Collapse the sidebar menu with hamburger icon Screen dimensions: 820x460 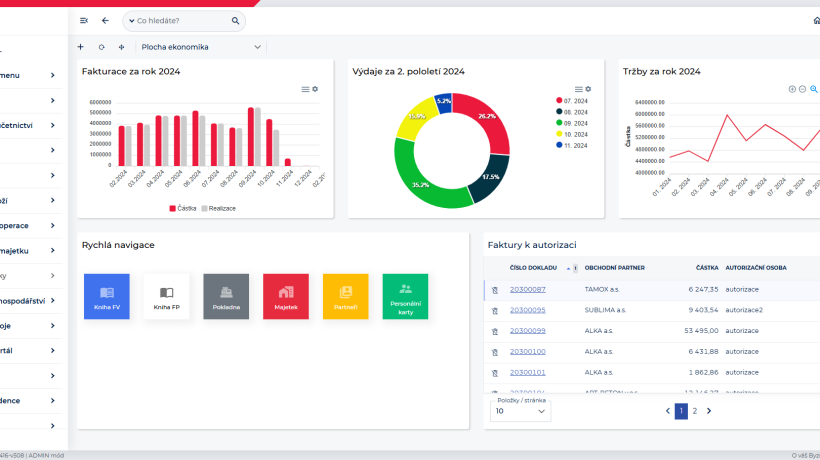[x=84, y=20]
